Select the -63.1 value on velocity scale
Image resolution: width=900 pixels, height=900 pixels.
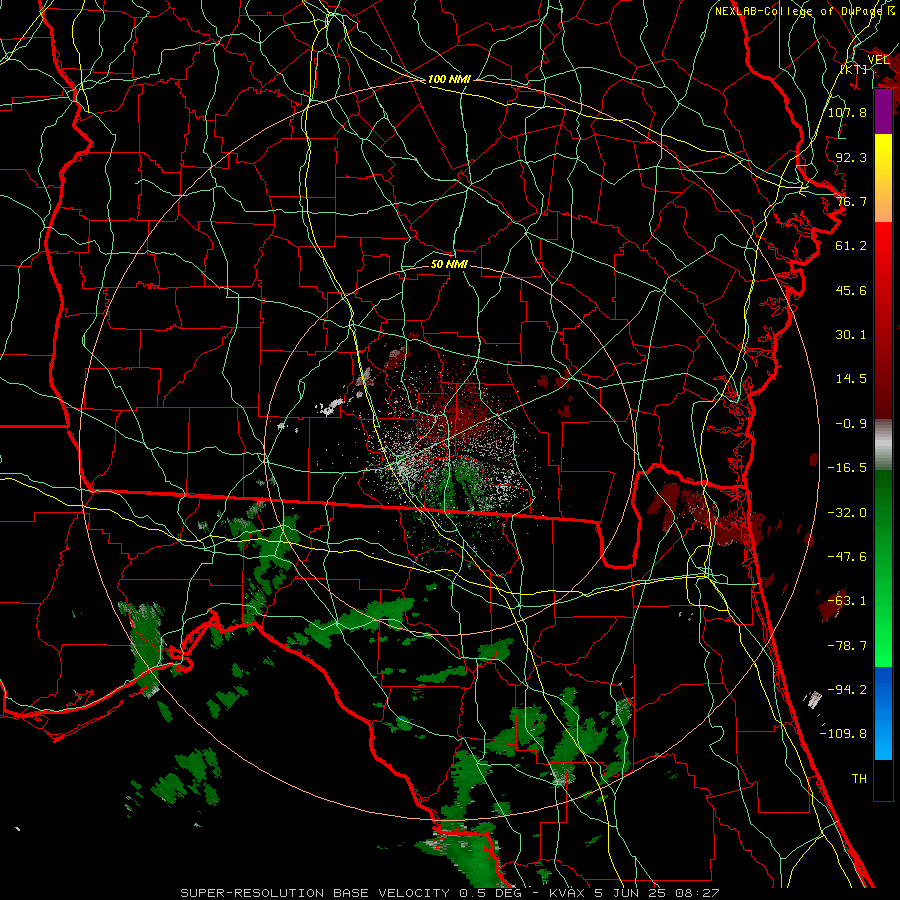click(847, 601)
